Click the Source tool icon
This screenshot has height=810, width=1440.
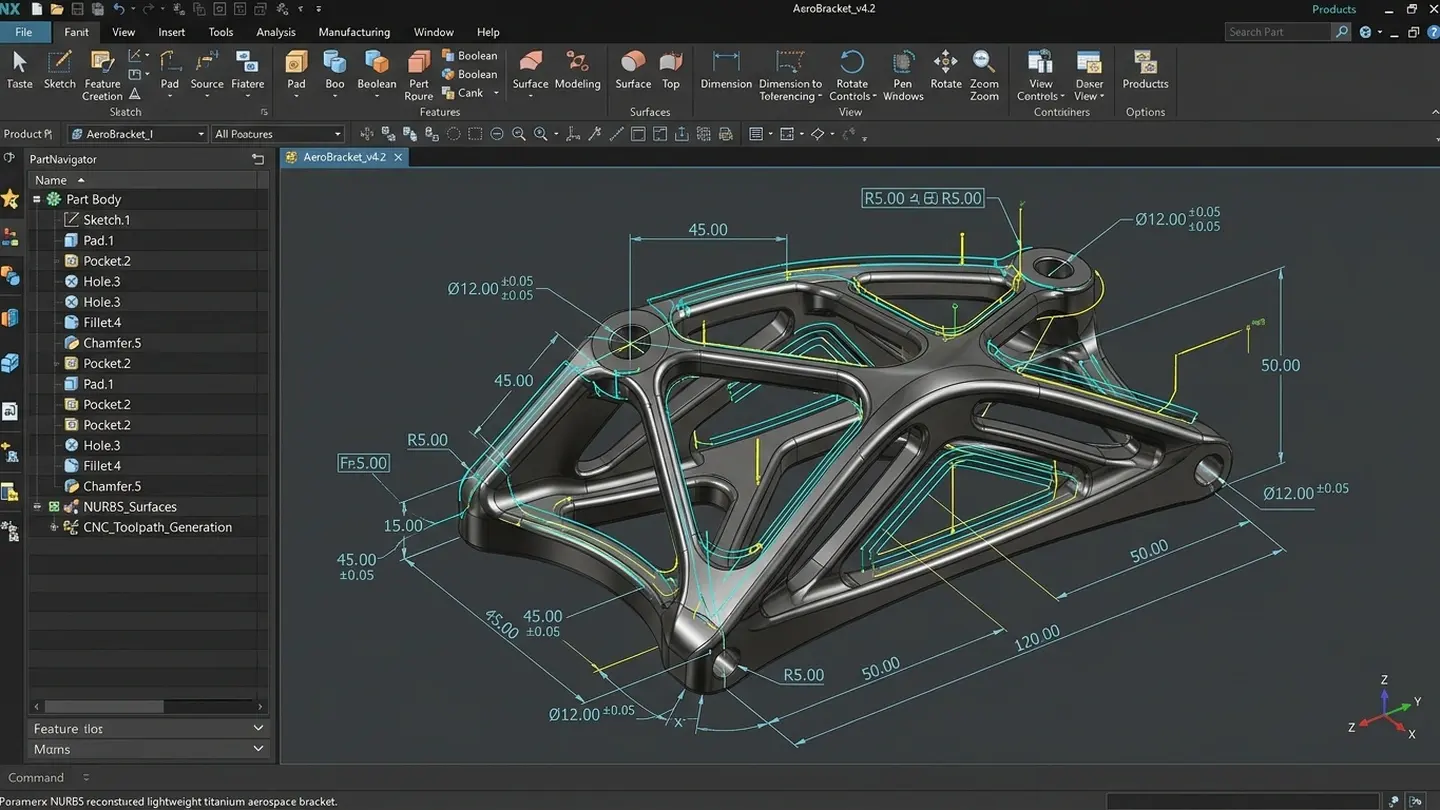pyautogui.click(x=207, y=62)
